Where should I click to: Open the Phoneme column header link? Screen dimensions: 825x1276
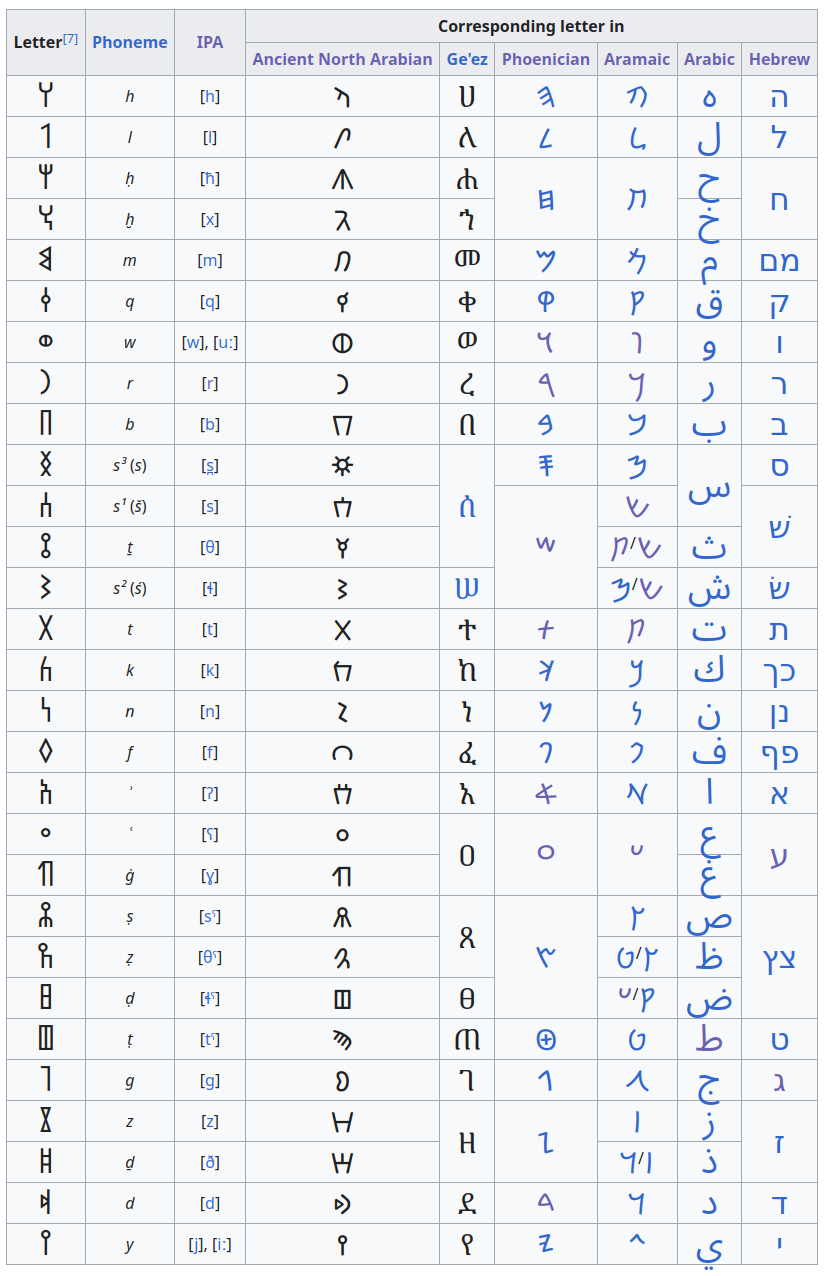pyautogui.click(x=130, y=42)
